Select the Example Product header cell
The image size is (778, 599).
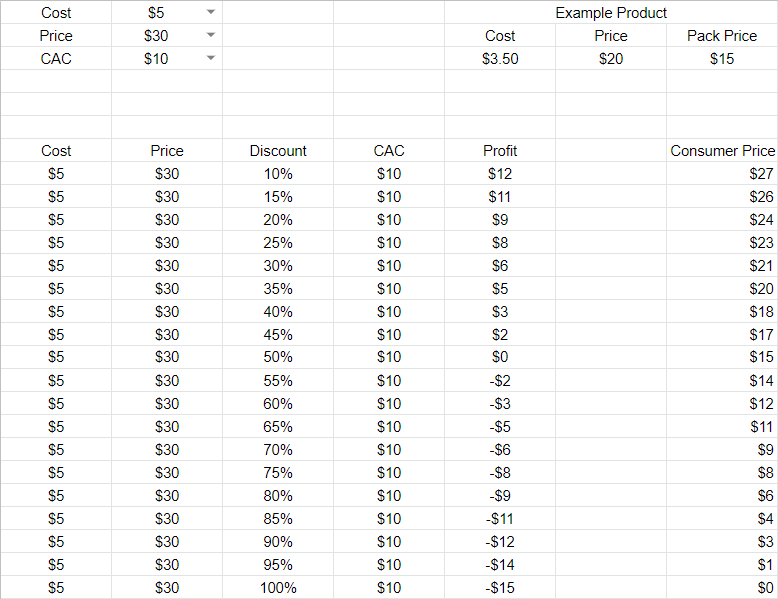(611, 12)
